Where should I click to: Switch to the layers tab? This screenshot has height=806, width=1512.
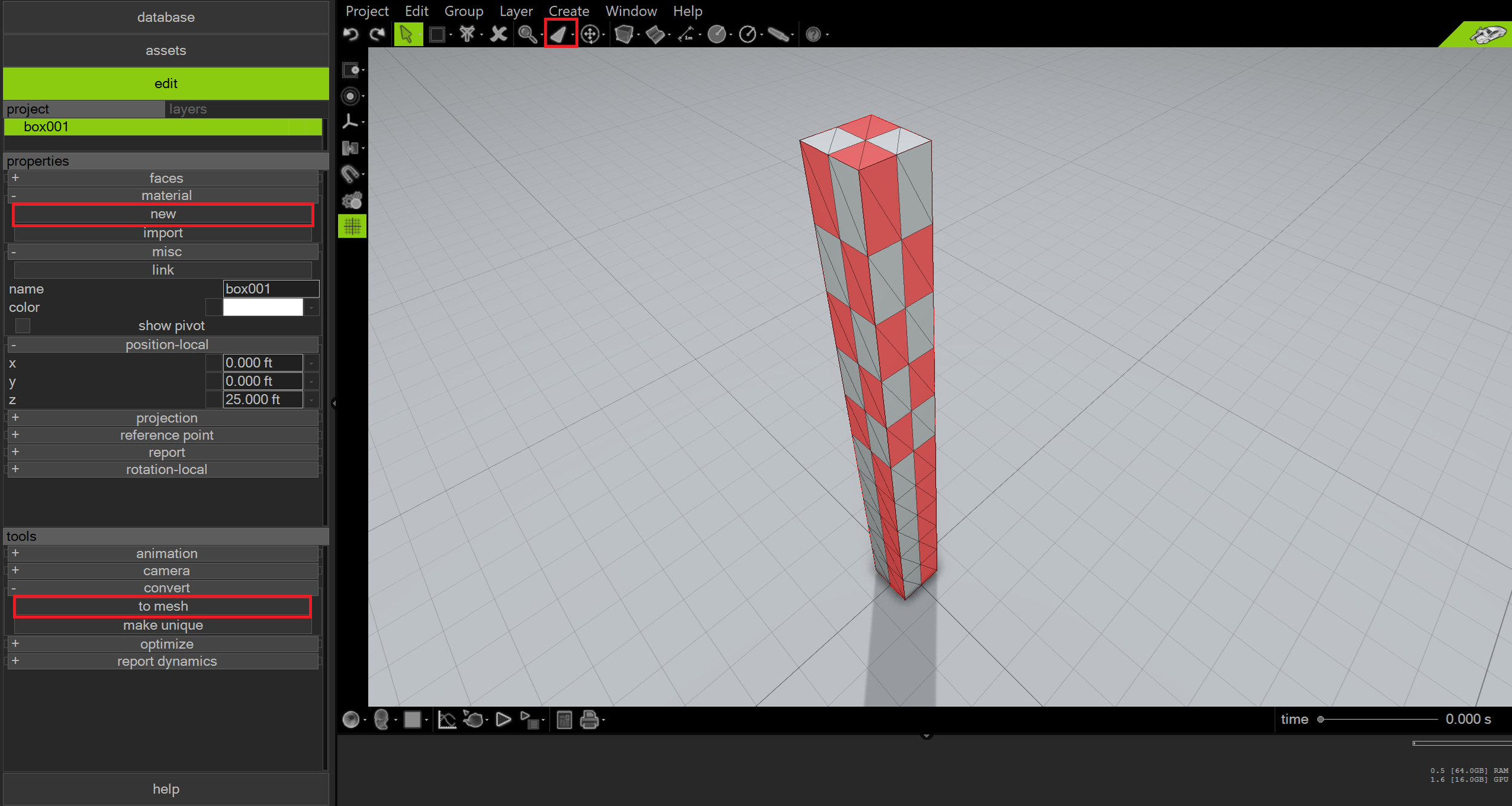point(188,109)
